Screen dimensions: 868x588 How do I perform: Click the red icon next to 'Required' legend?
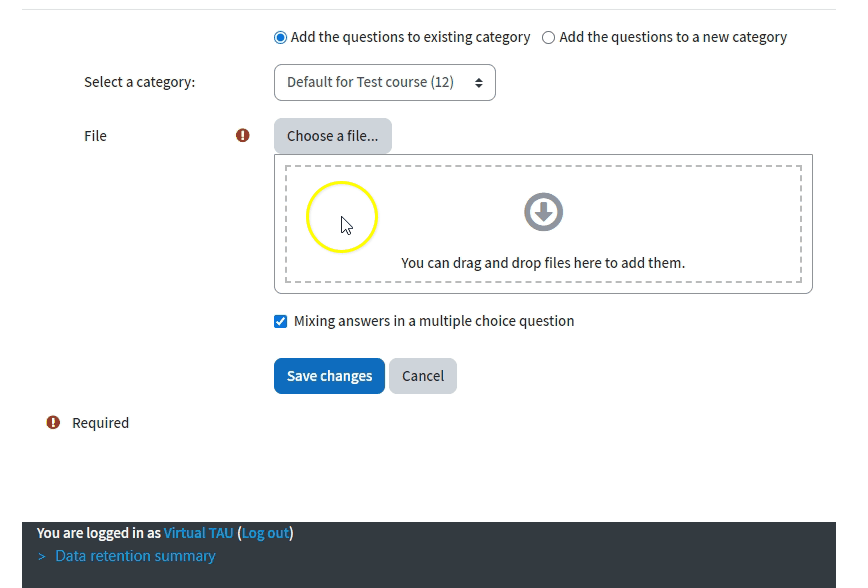point(54,423)
